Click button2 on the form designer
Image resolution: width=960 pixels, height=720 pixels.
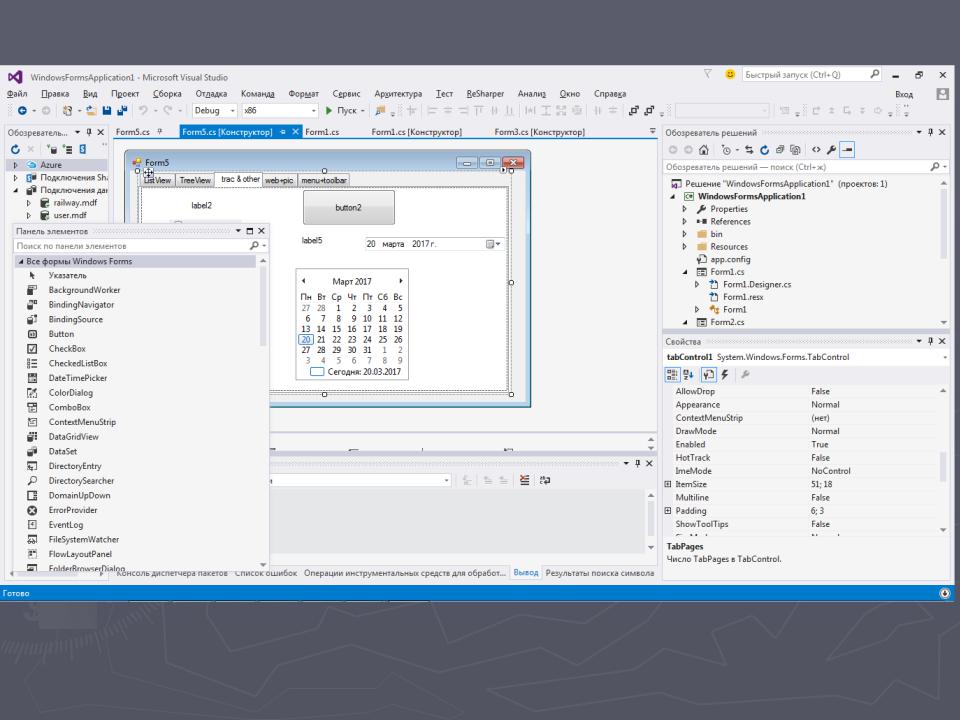coord(348,208)
